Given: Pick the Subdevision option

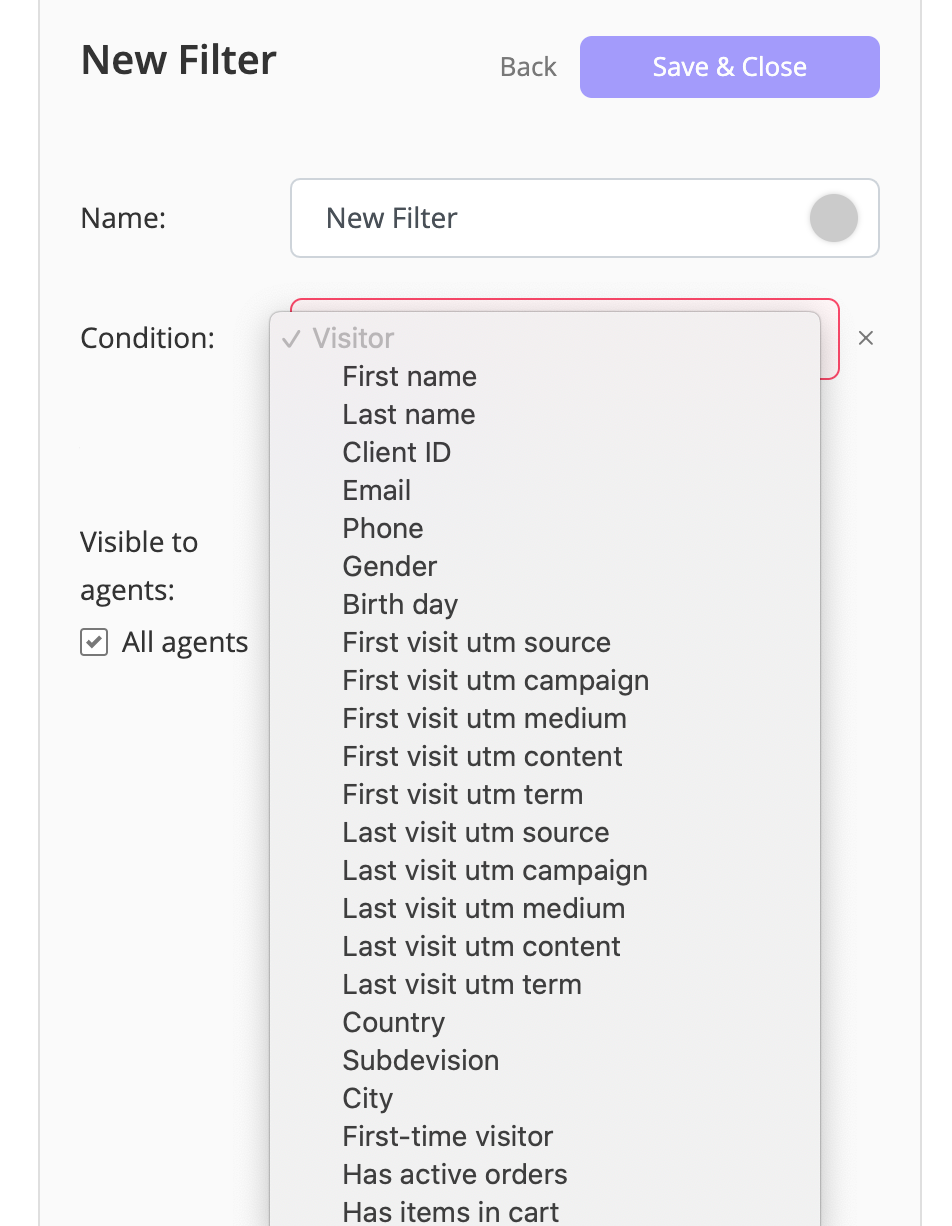Looking at the screenshot, I should 420,1060.
